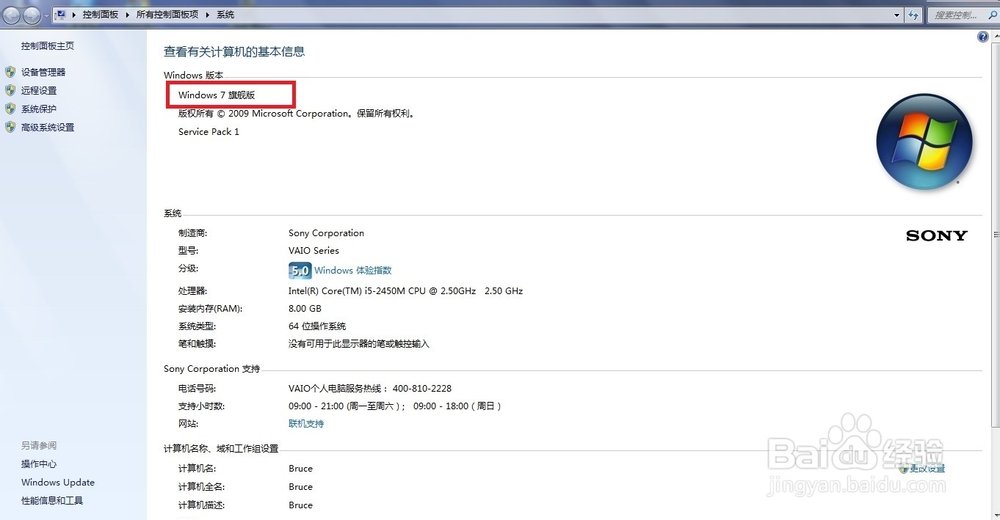Viewport: 1000px width, 520px height.
Task: Click the magnifier search icon
Action: (992, 15)
